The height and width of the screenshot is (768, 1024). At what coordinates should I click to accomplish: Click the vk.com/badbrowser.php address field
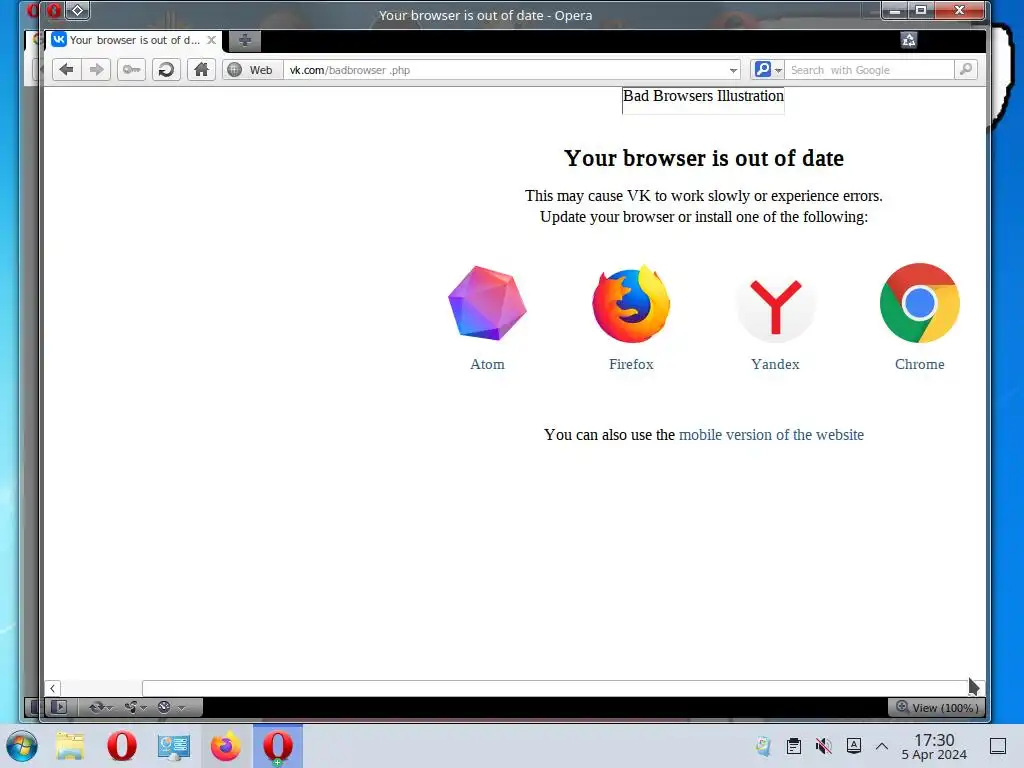[x=505, y=70]
